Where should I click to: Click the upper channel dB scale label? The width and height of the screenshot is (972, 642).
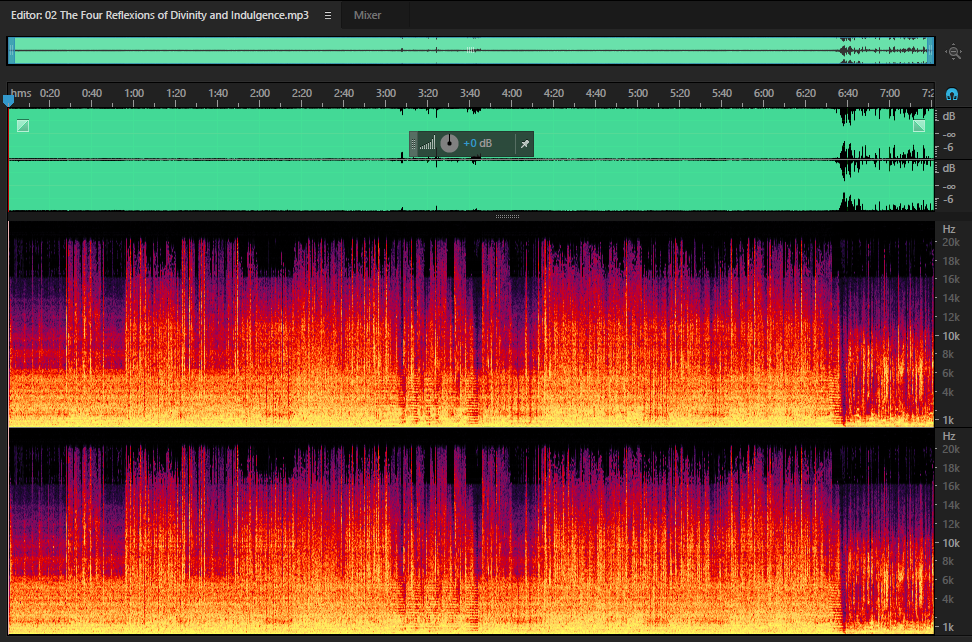(x=948, y=117)
